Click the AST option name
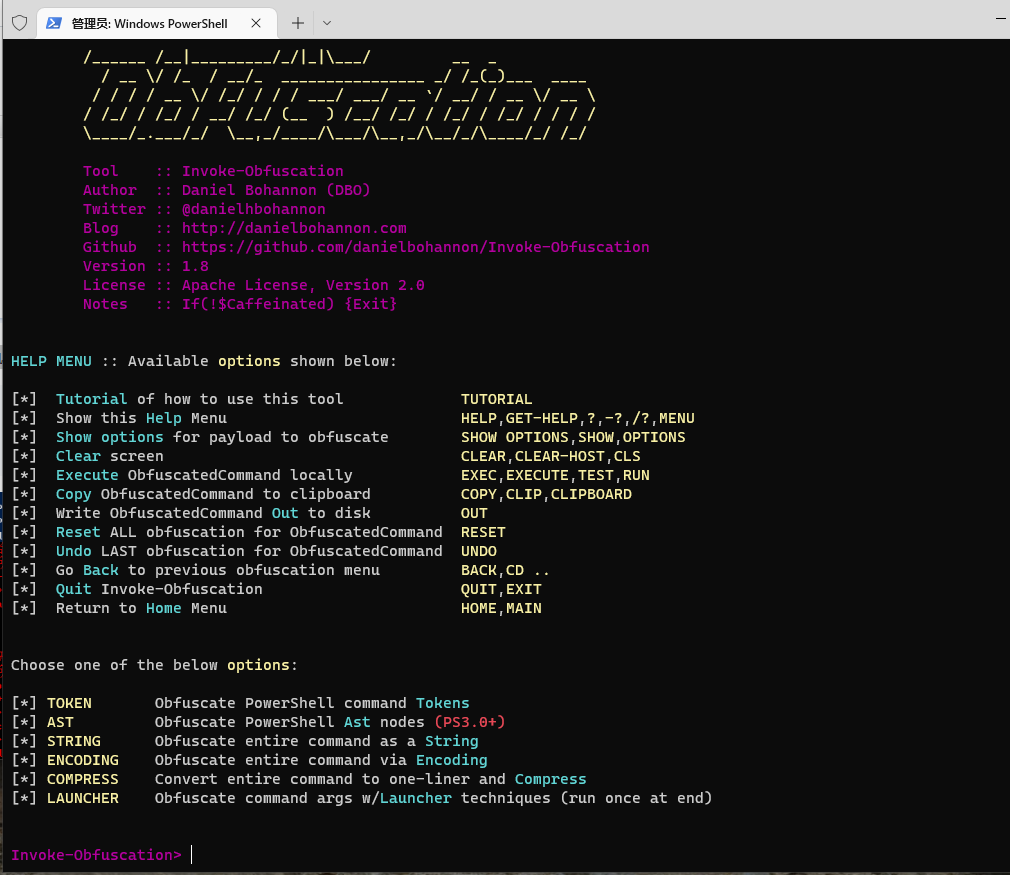Screen dimensions: 1010x875 (x=60, y=722)
